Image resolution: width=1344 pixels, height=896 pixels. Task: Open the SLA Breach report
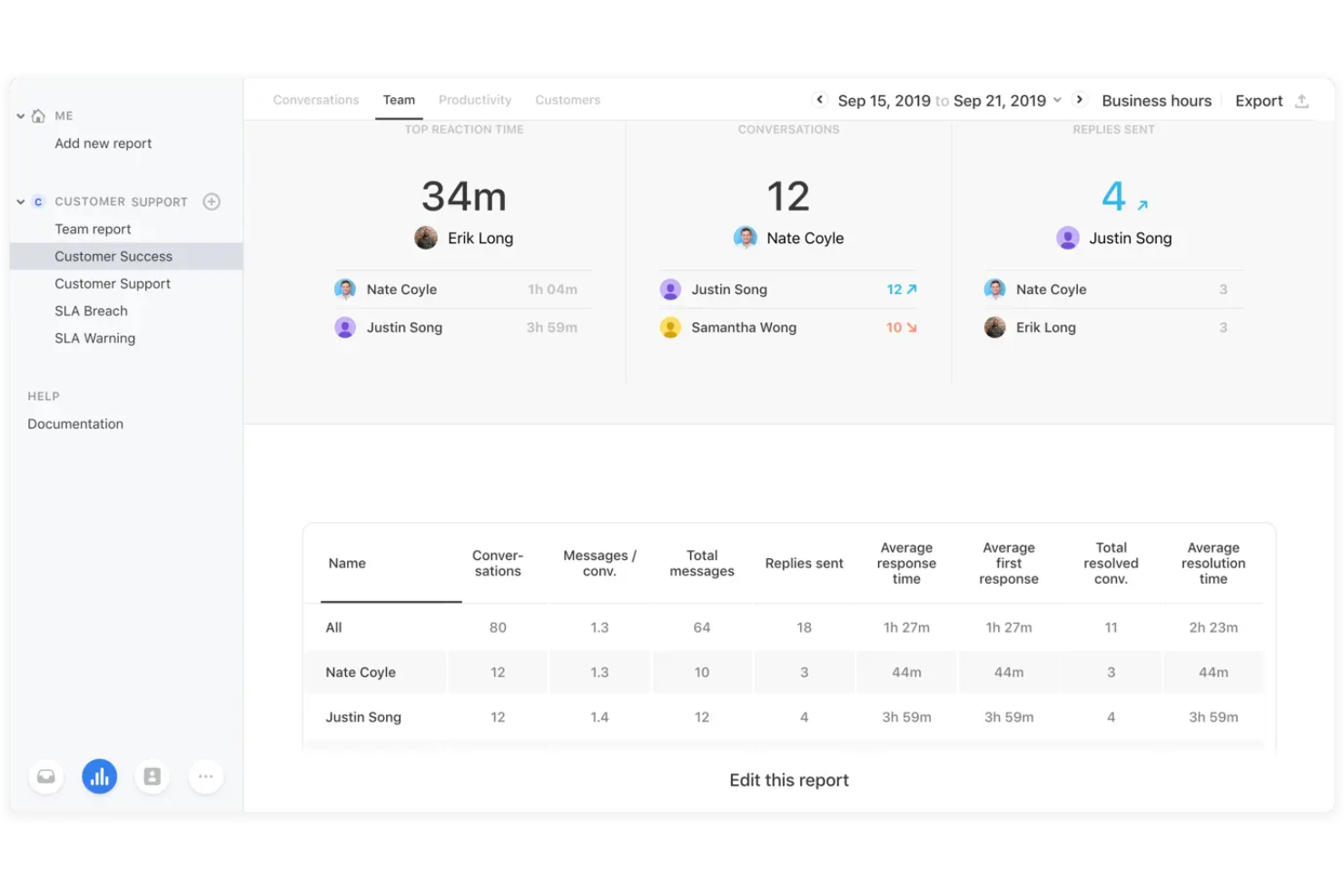(x=91, y=310)
